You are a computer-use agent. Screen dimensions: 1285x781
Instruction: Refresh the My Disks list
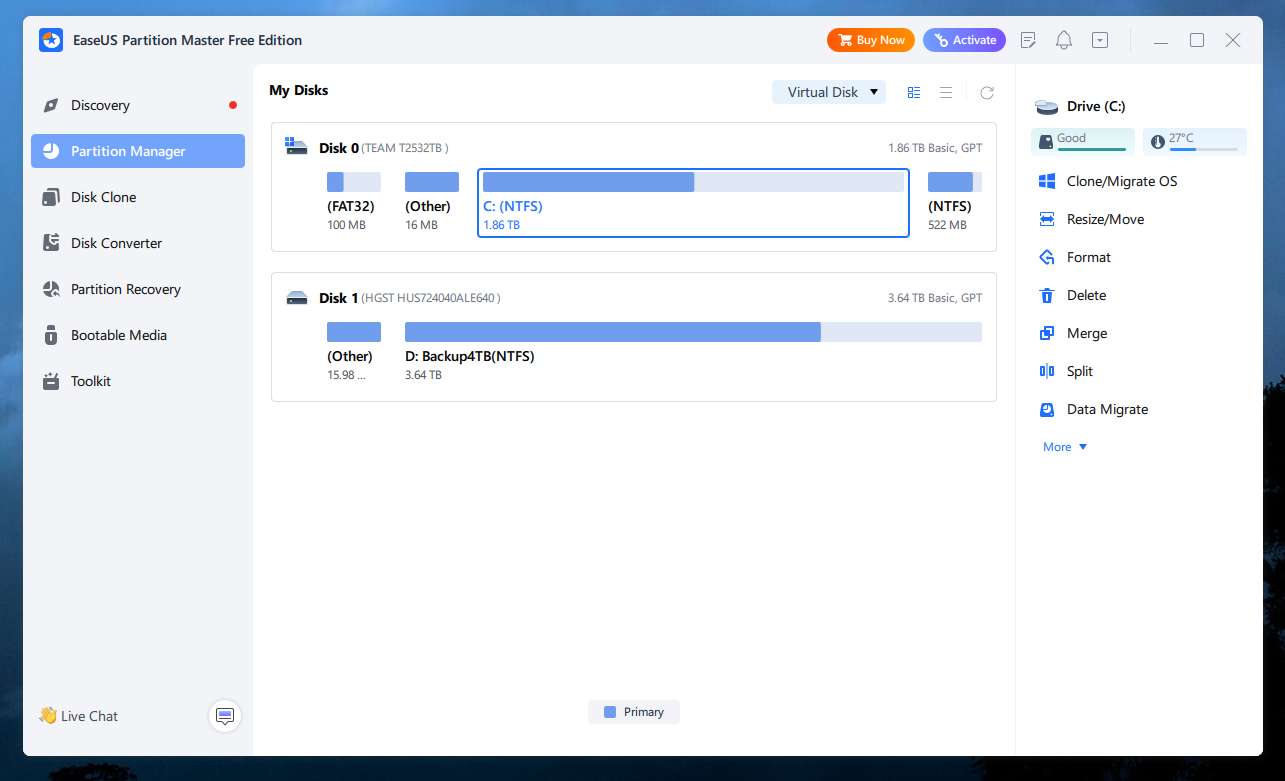[x=987, y=92]
